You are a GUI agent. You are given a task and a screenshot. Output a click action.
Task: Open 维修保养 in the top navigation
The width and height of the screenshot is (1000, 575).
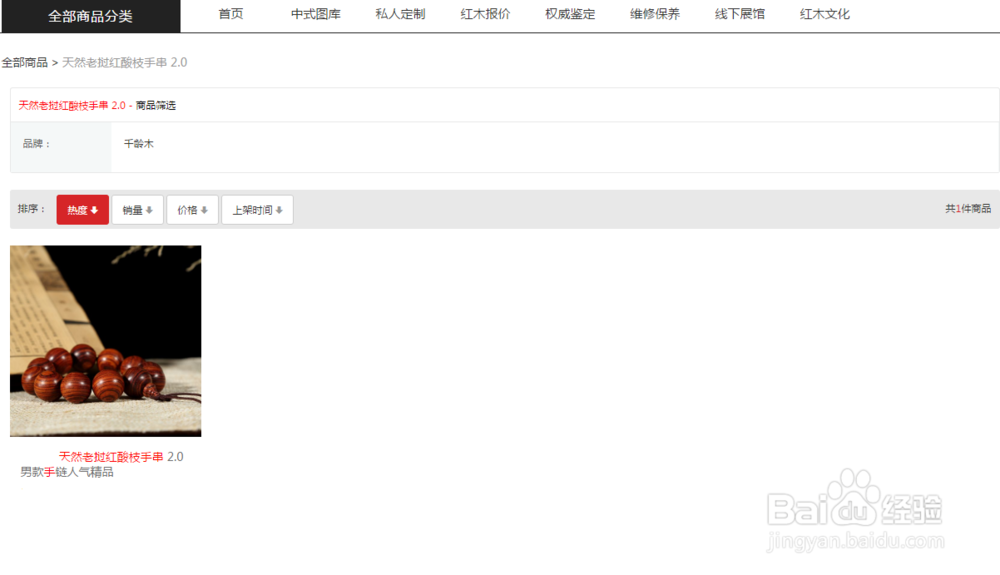(655, 14)
